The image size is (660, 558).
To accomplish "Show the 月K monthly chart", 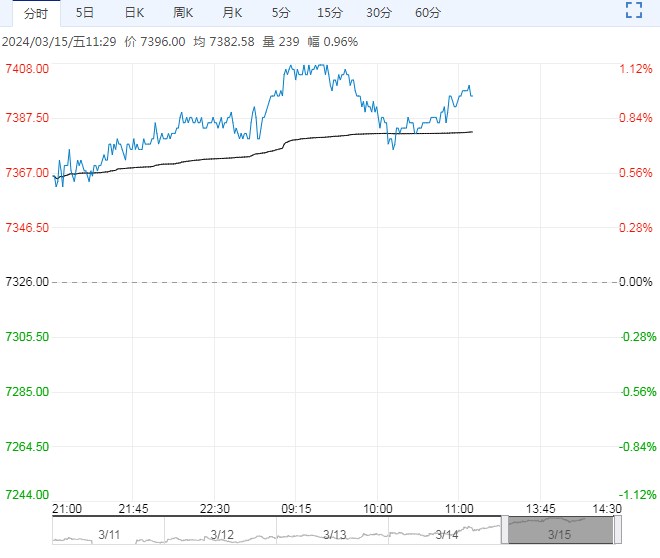I will 232,13.
